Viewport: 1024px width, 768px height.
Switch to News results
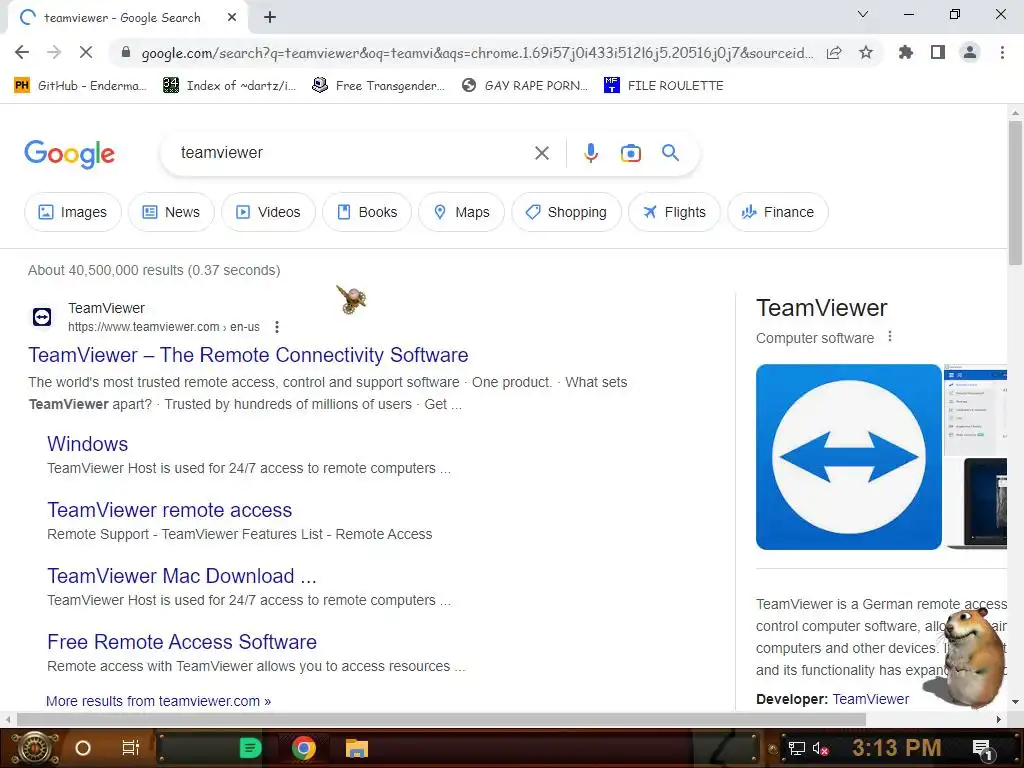171,212
